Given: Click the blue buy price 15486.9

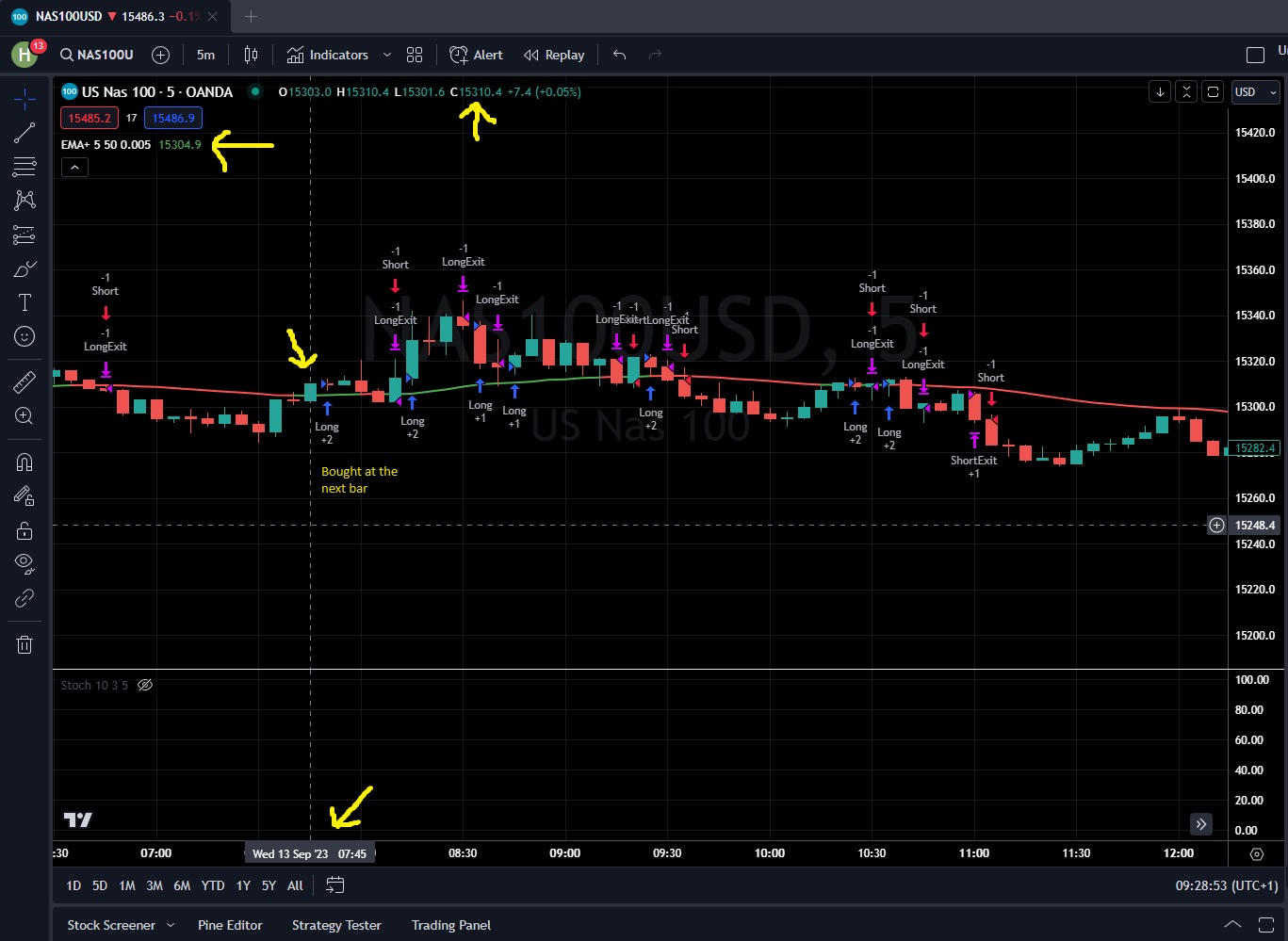Looking at the screenshot, I should tap(173, 119).
